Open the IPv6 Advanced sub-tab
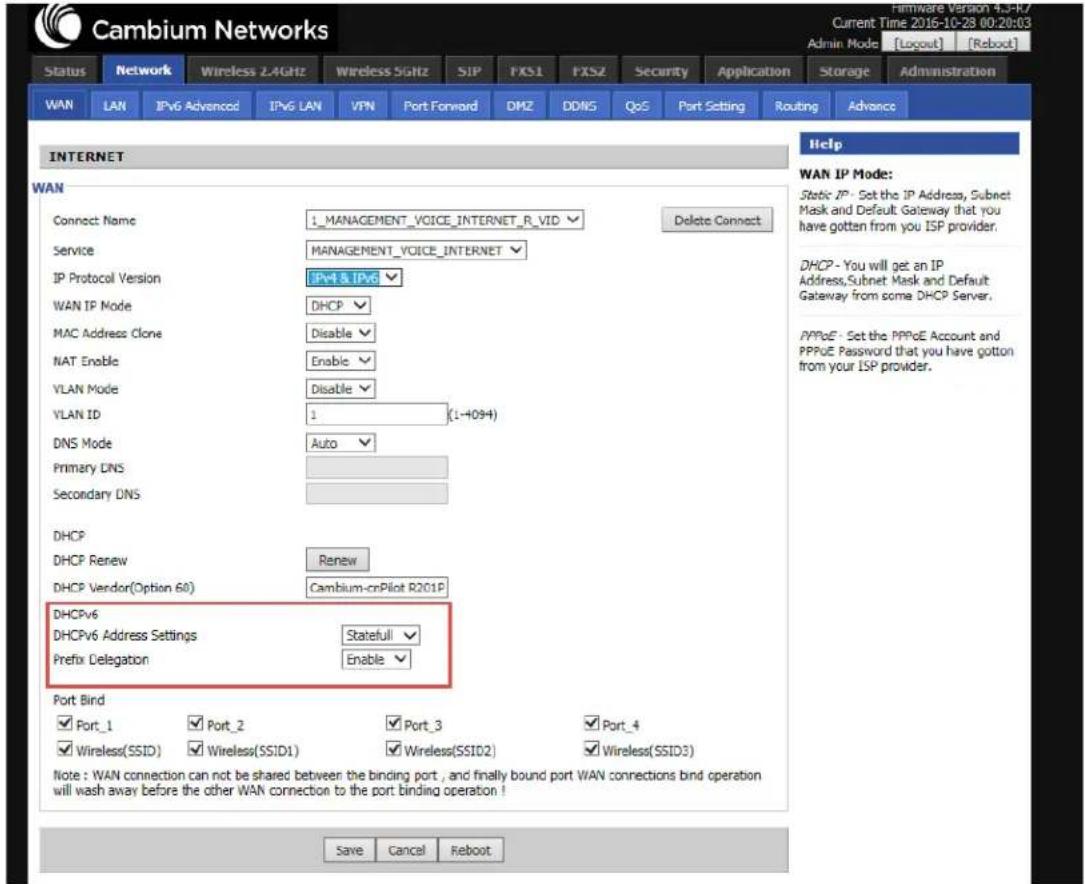 tap(197, 106)
